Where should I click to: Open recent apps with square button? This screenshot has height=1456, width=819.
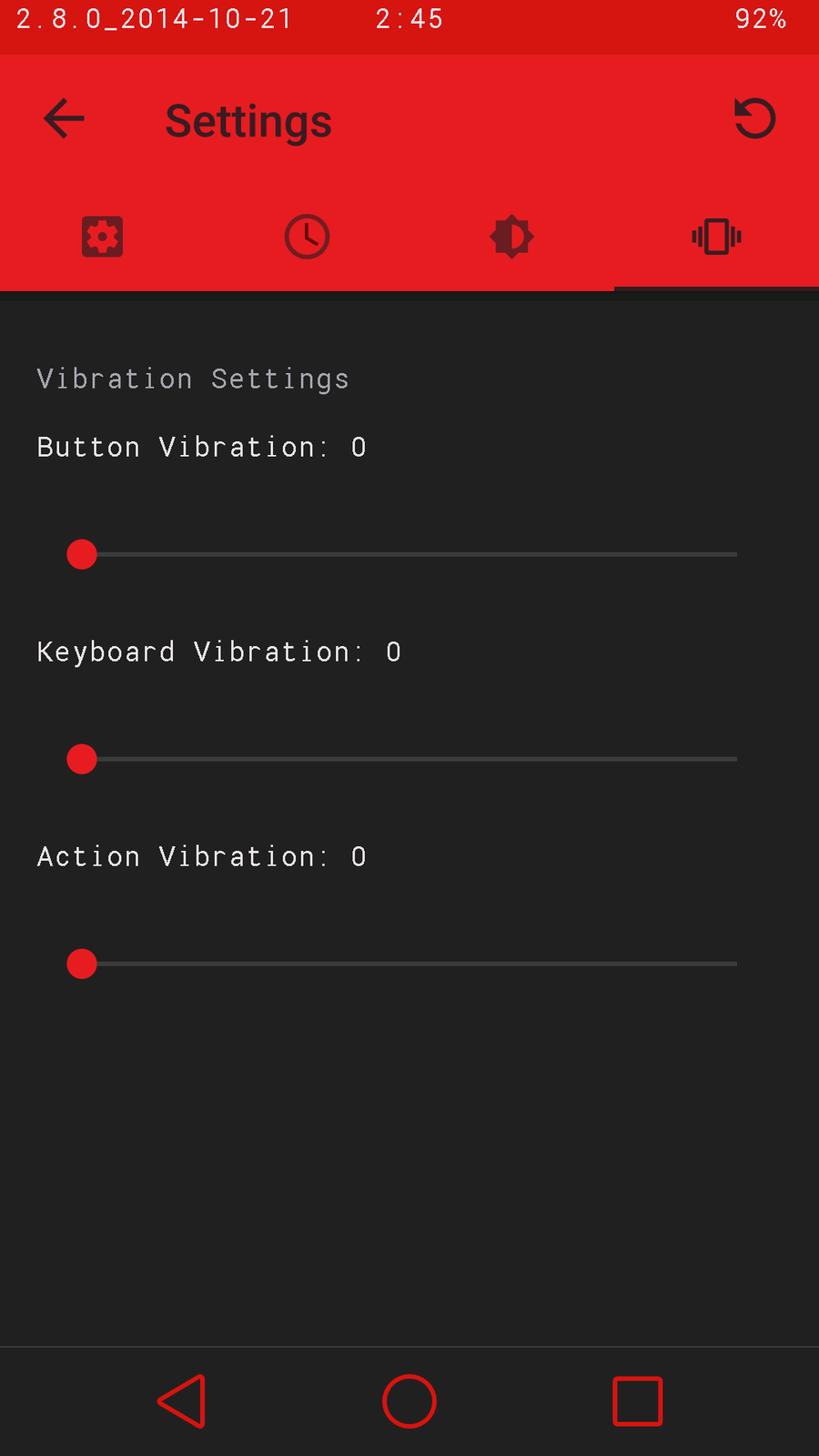[x=637, y=1400]
